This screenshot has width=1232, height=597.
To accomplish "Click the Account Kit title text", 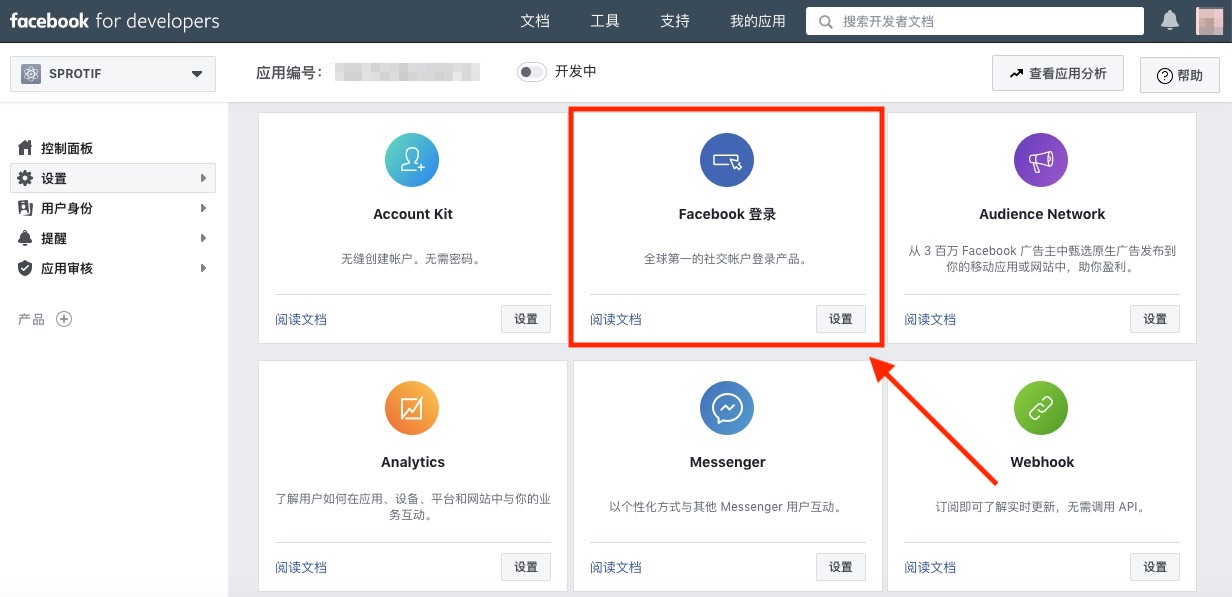I will tap(413, 214).
